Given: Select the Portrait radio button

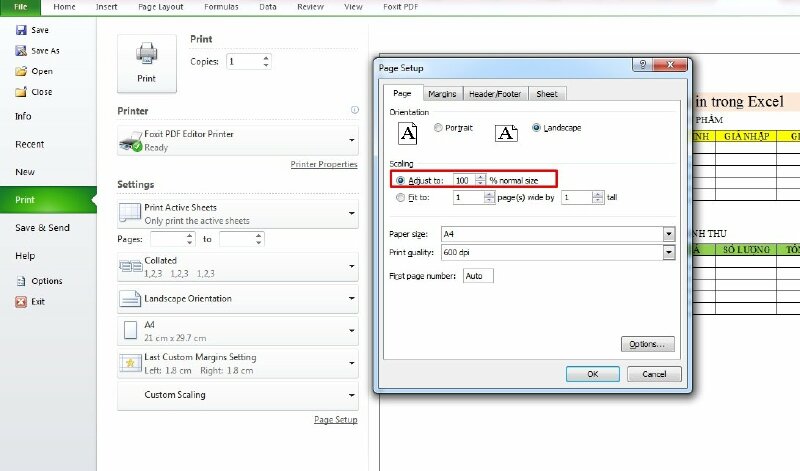Looking at the screenshot, I should (x=438, y=128).
